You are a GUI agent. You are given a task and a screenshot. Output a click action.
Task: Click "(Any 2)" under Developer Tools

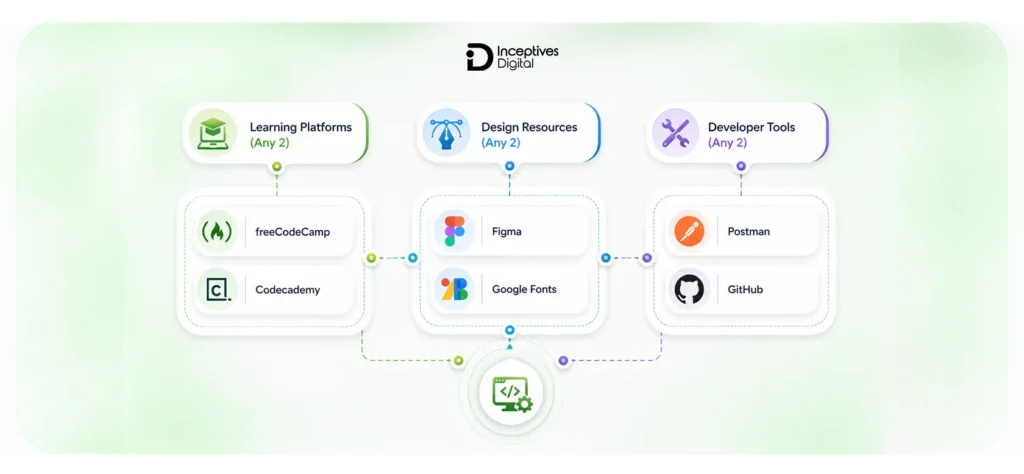point(728,143)
